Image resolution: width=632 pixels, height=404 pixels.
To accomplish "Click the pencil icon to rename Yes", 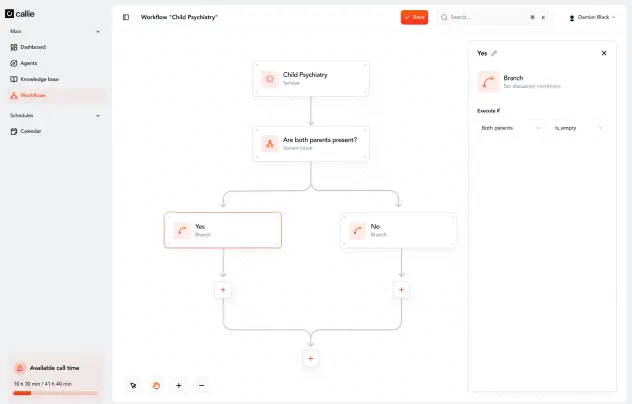I will [x=494, y=53].
